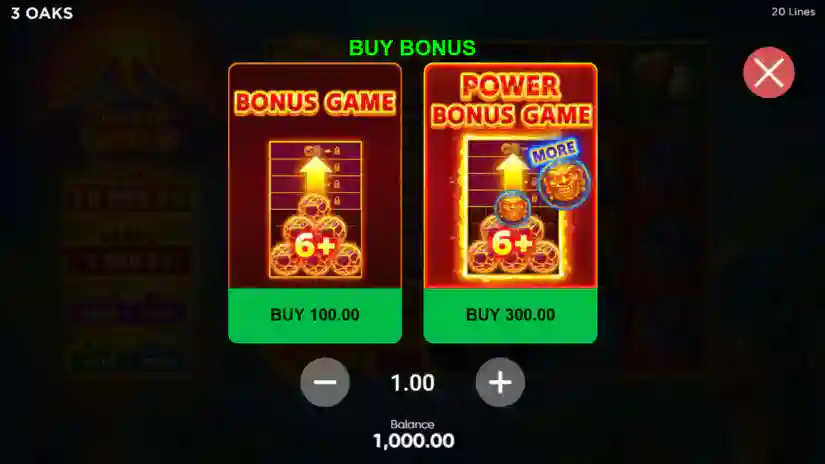
Task: Buy the Bonus Game for 100.00
Action: (x=315, y=315)
